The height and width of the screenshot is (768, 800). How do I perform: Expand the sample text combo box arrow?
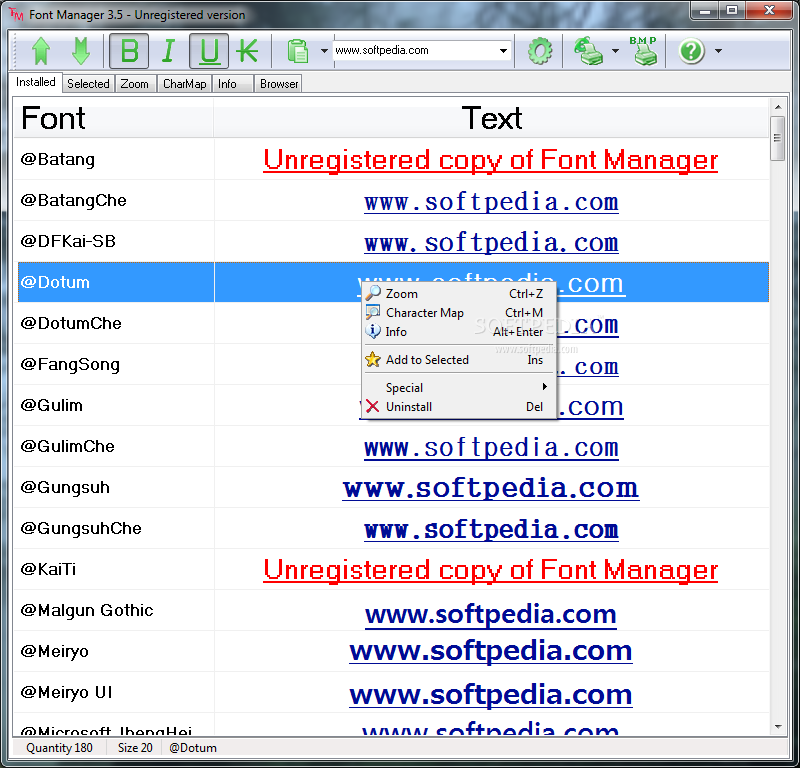click(504, 51)
